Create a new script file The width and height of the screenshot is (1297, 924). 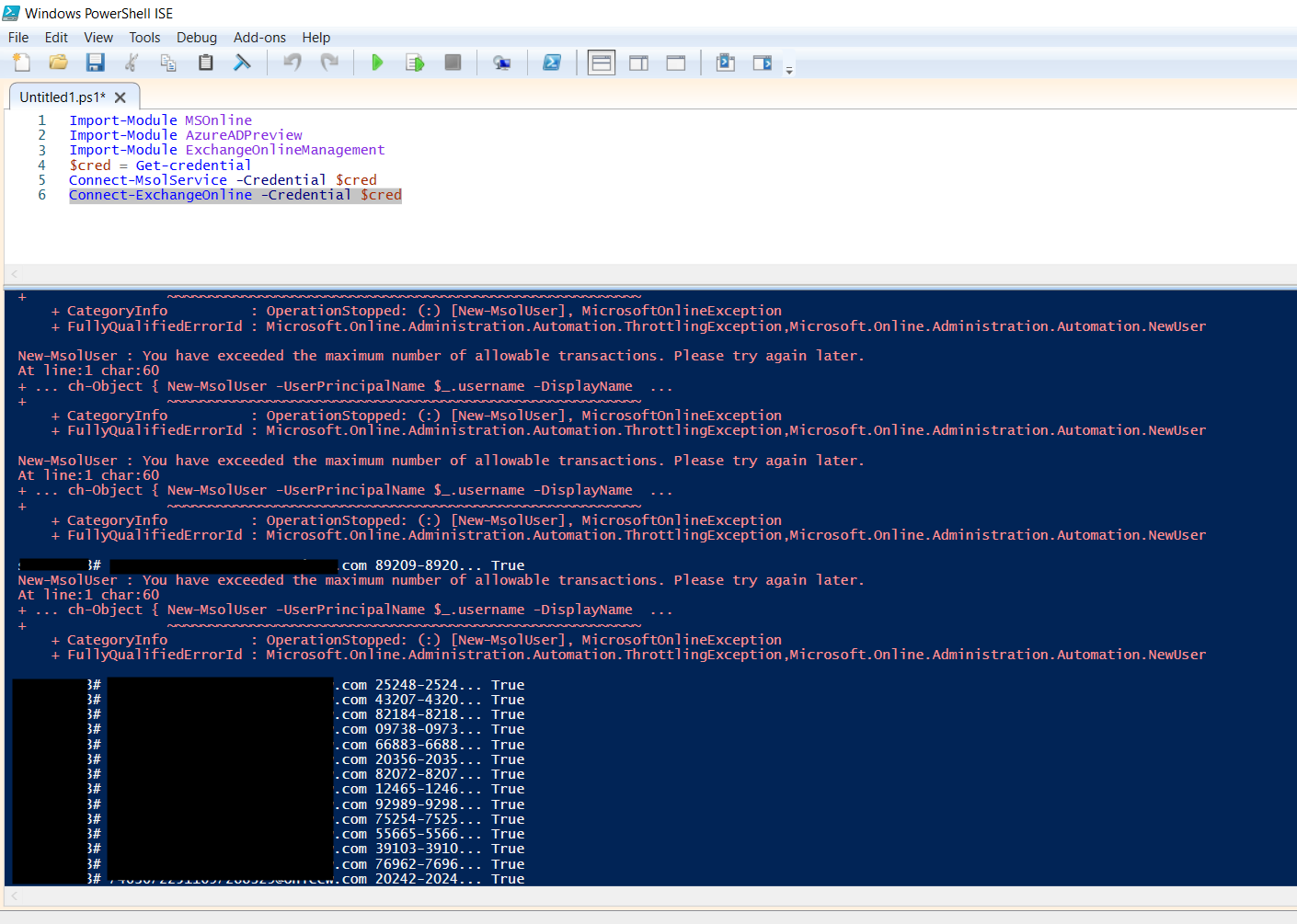[x=21, y=63]
